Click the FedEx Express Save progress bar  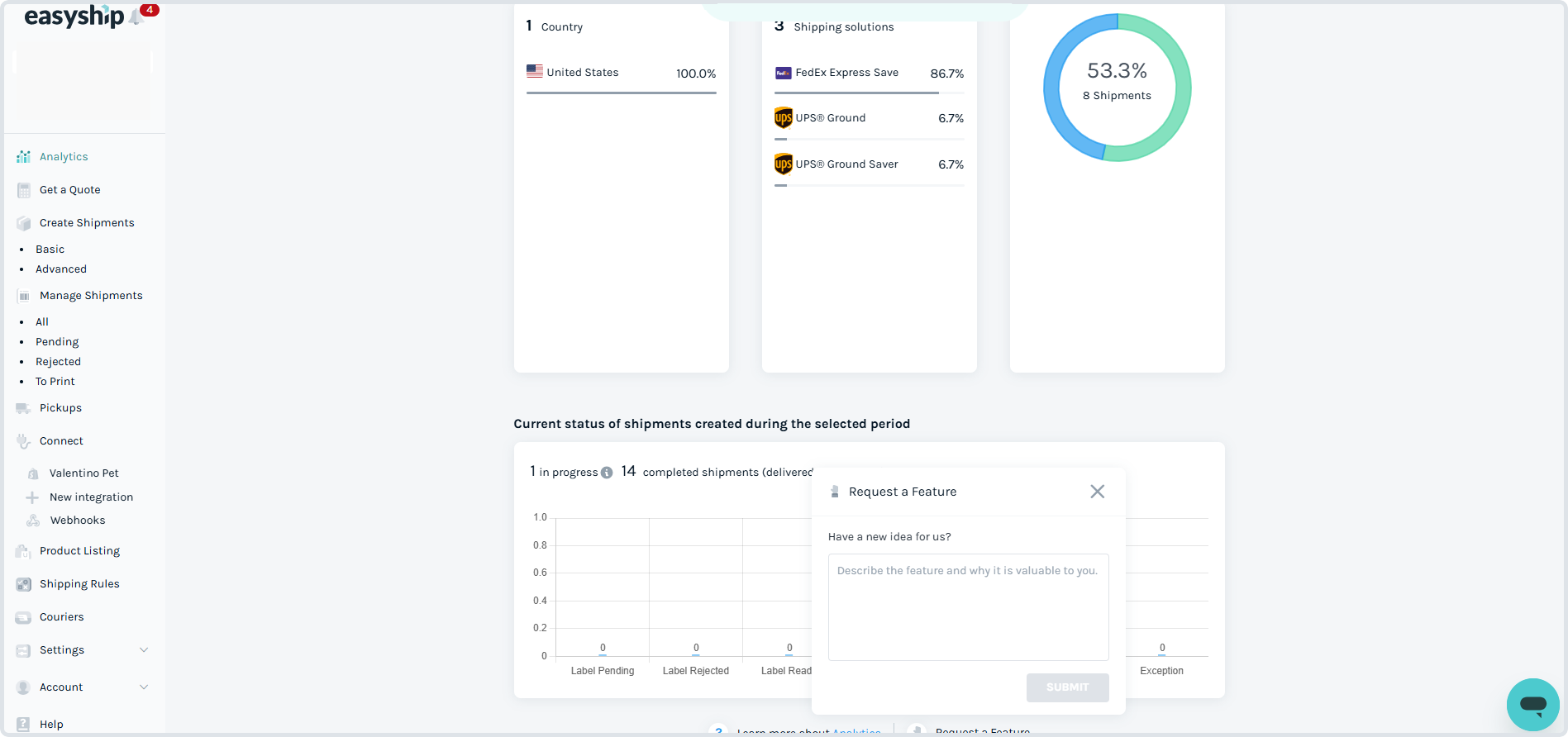pos(869,93)
